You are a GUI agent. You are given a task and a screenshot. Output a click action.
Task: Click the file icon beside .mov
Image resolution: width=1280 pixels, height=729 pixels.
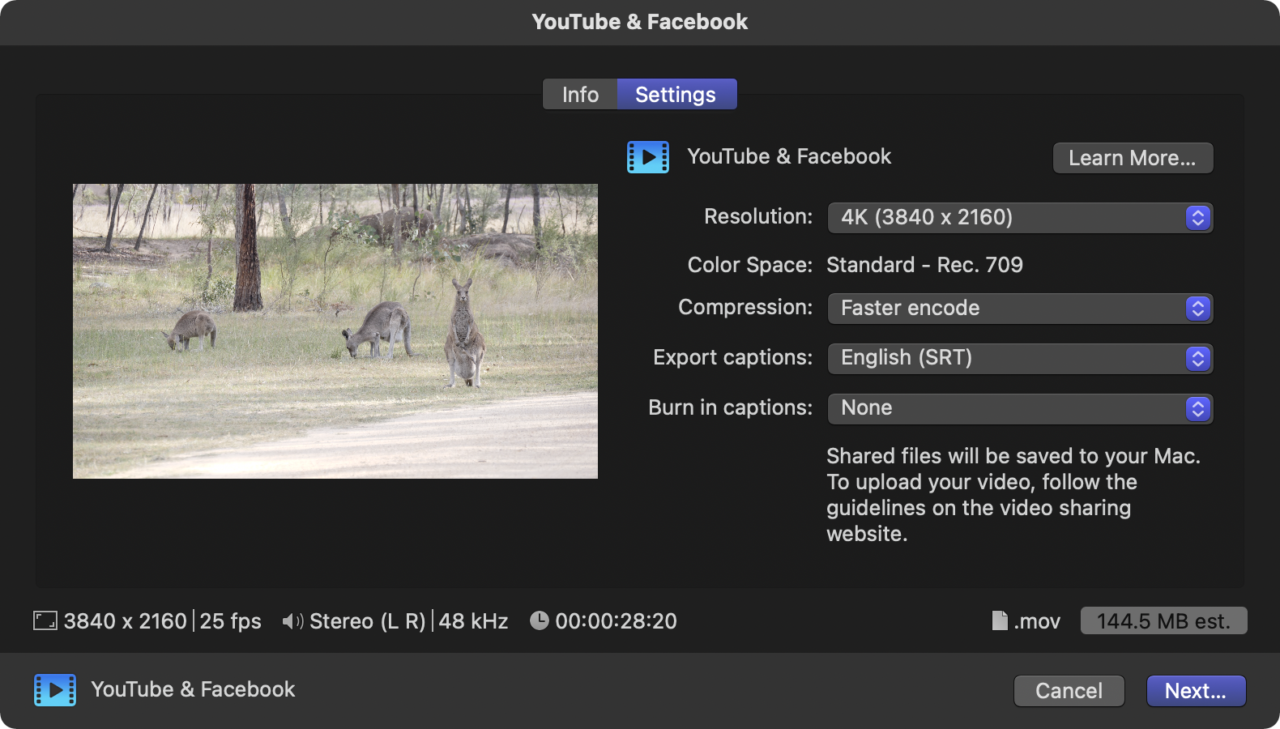click(x=999, y=621)
